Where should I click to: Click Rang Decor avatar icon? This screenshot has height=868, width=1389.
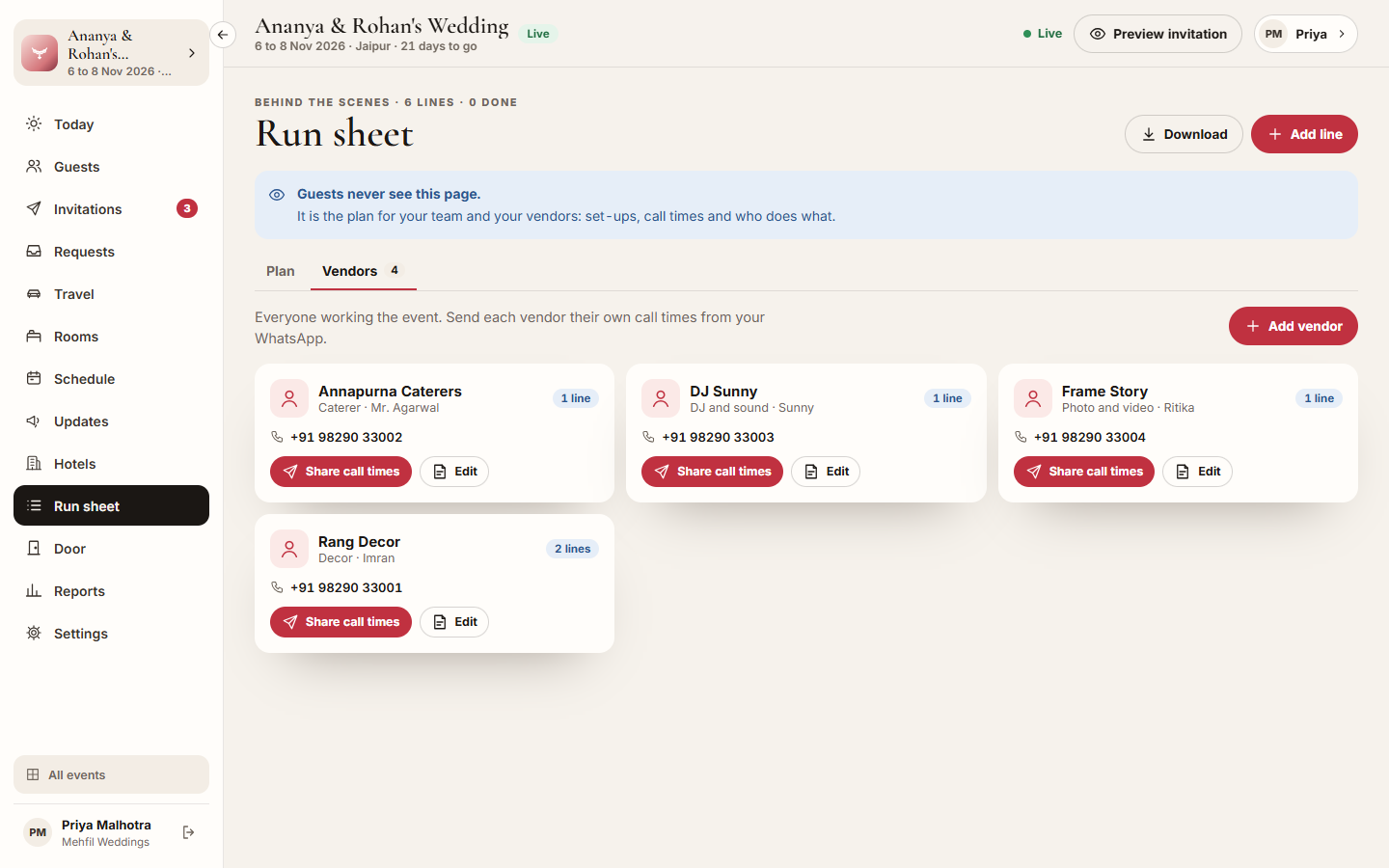pos(289,549)
